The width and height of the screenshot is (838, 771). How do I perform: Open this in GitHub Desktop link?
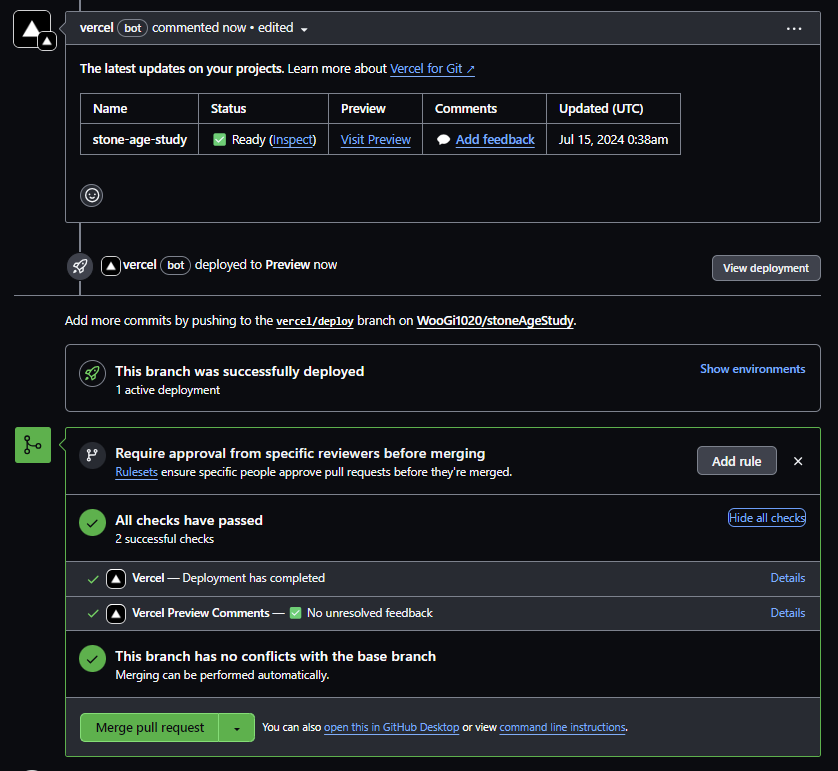[391, 728]
